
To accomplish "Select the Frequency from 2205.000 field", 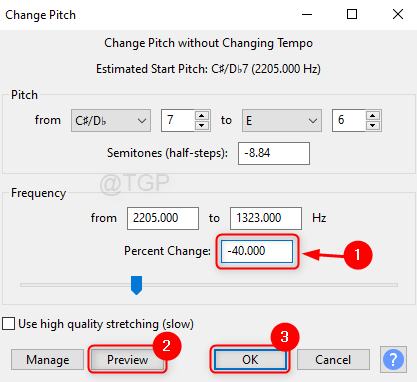I will [163, 218].
